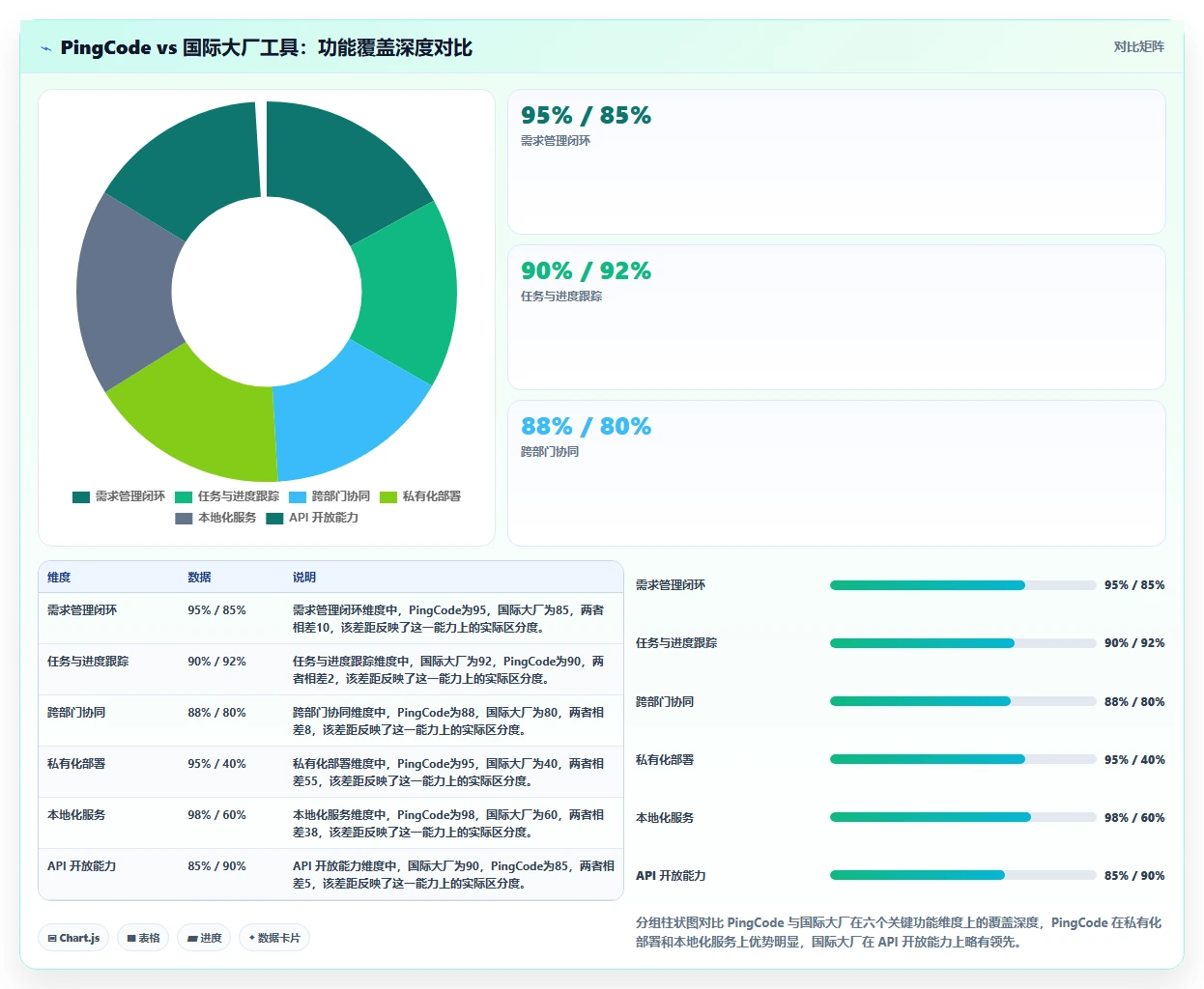Screen dimensions: 1204x989
Task: Toggle 本地化服务 legend item
Action: (215, 518)
